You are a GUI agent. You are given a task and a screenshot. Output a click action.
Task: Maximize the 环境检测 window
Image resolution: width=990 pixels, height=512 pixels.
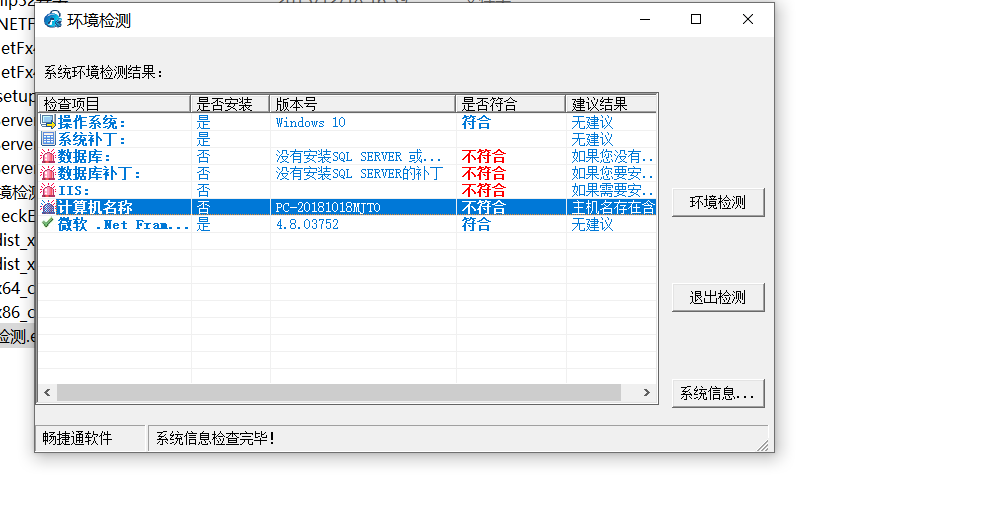696,20
